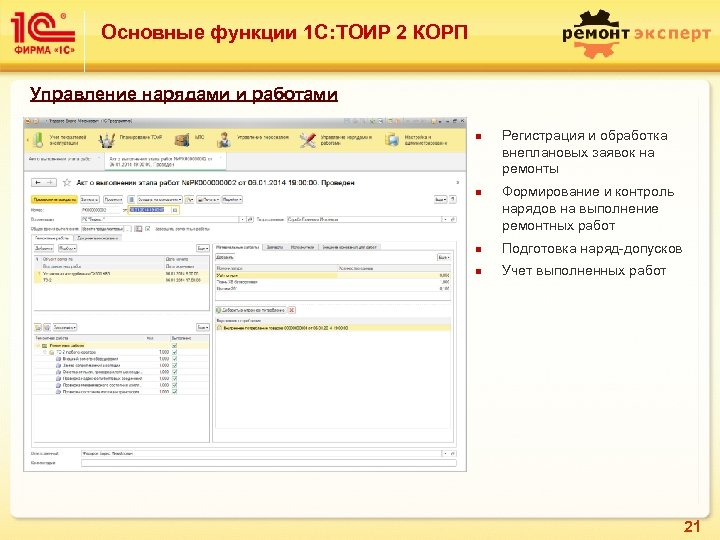Click the icon button next to the work time field

pos(138,229)
